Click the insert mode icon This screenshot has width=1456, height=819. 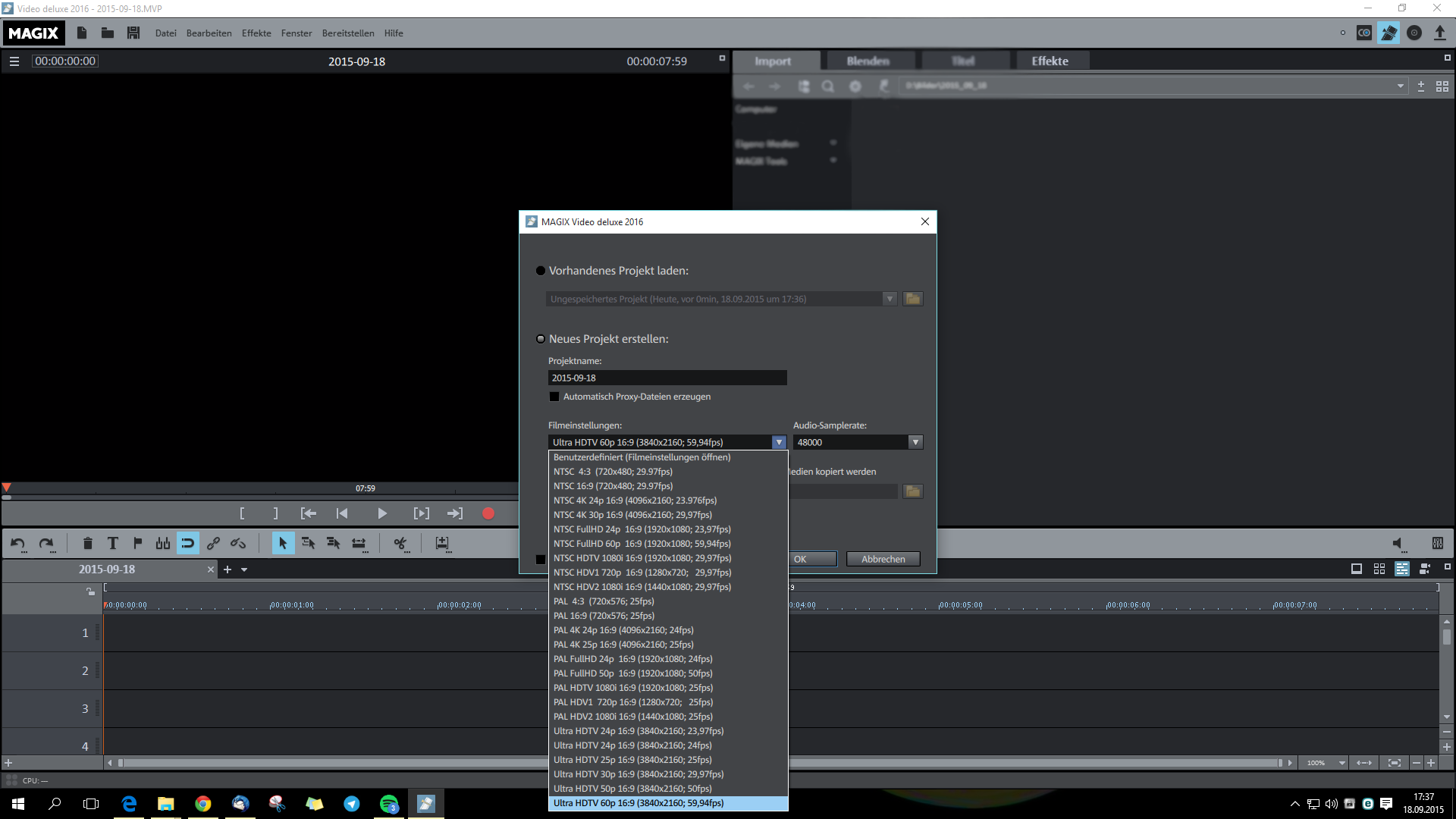pyautogui.click(x=442, y=543)
